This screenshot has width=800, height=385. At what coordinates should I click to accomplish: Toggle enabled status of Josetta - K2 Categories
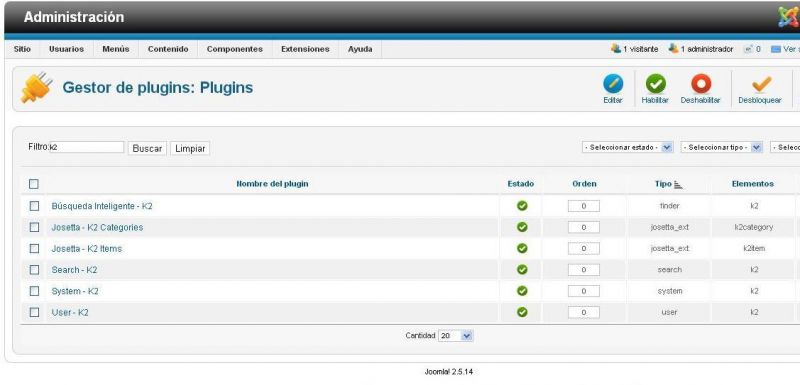[x=522, y=227]
